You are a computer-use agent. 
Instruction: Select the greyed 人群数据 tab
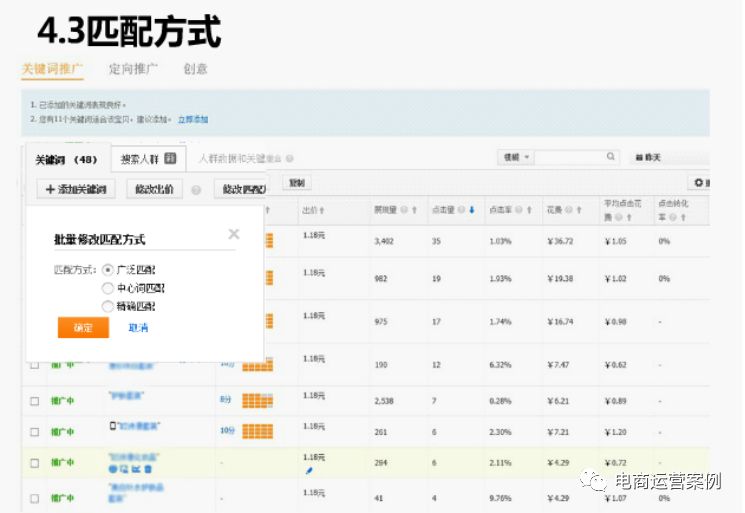tap(239, 158)
